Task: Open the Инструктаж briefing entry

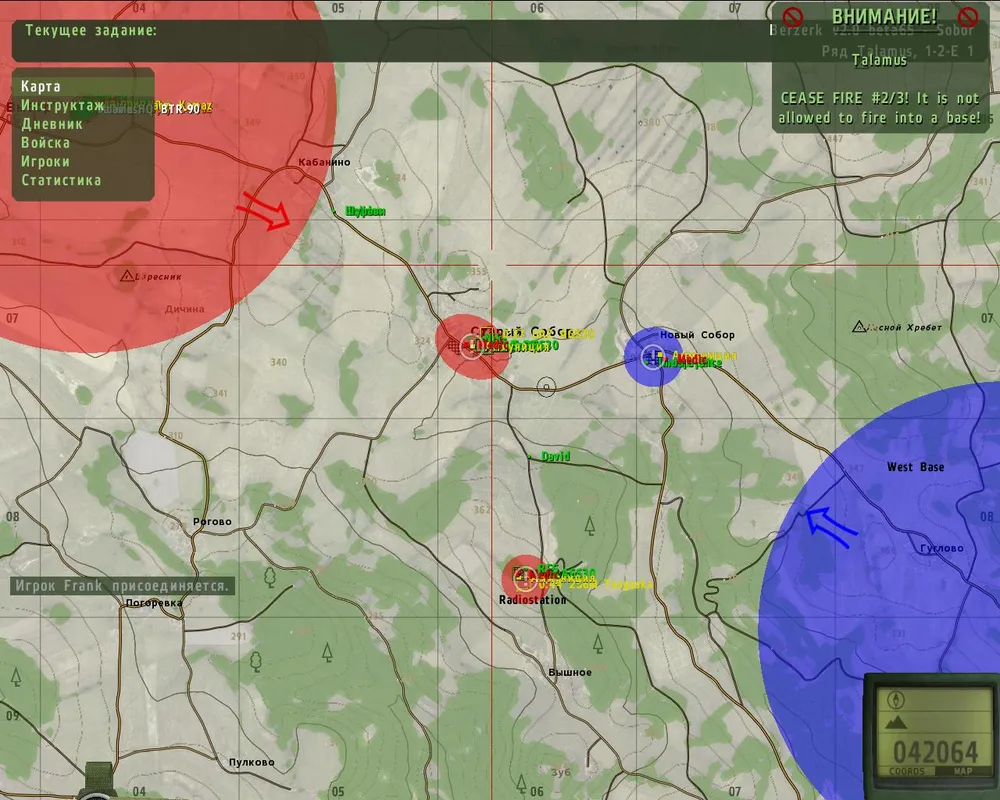Action: [62, 105]
